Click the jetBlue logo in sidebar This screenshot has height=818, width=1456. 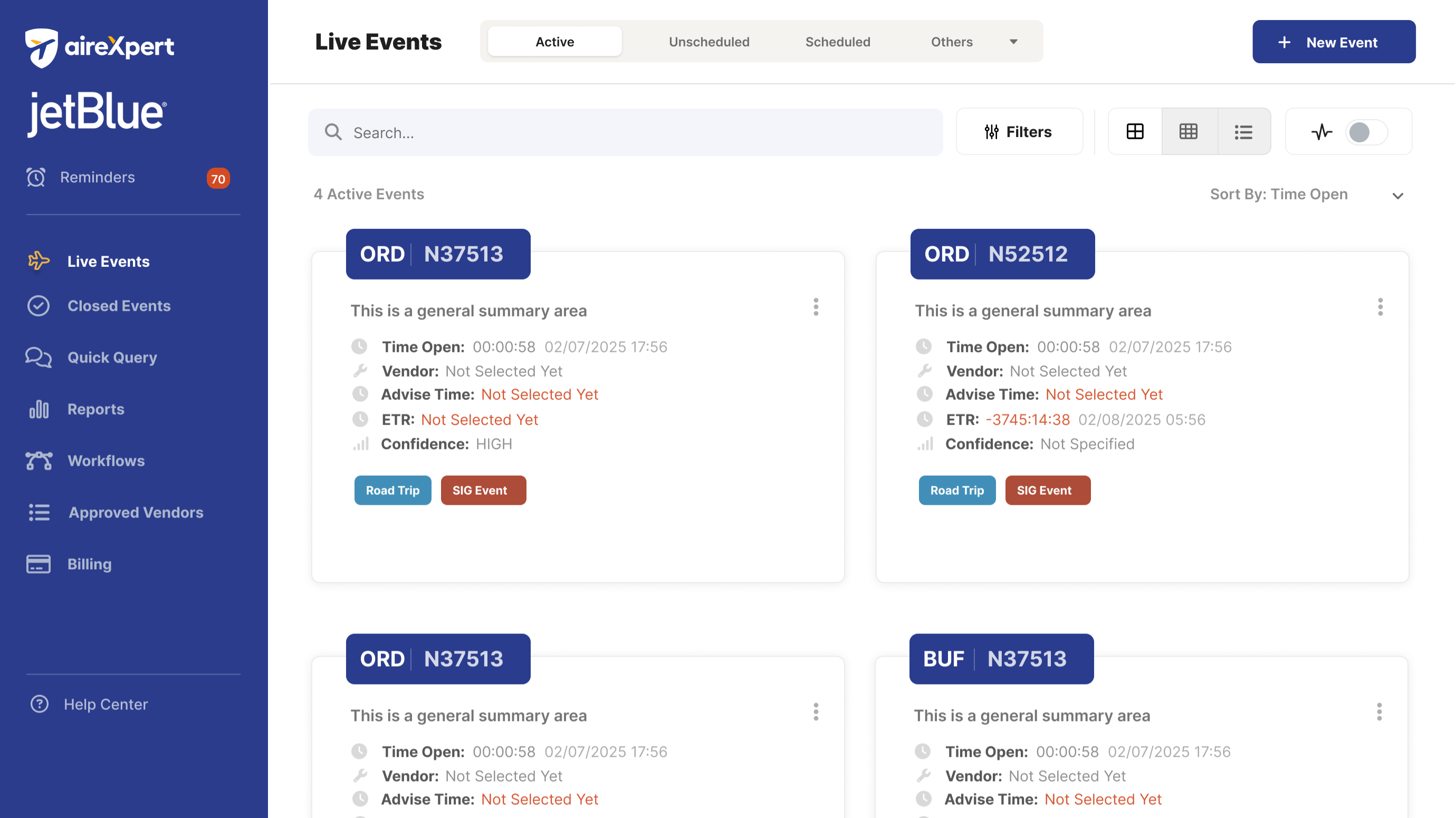97,113
